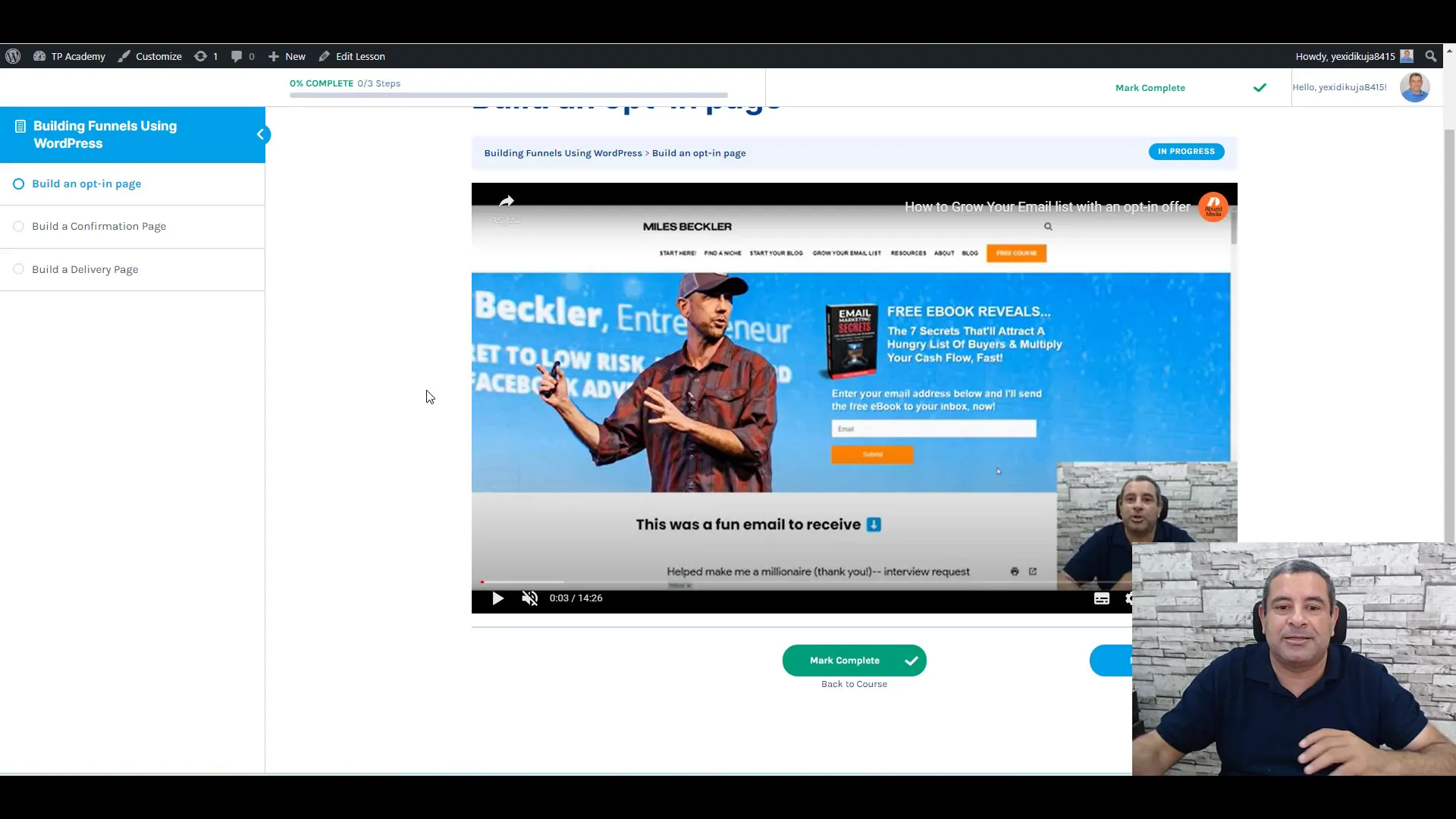Click Mark Complete in top header
Viewport: 1456px width, 819px height.
[1150, 88]
